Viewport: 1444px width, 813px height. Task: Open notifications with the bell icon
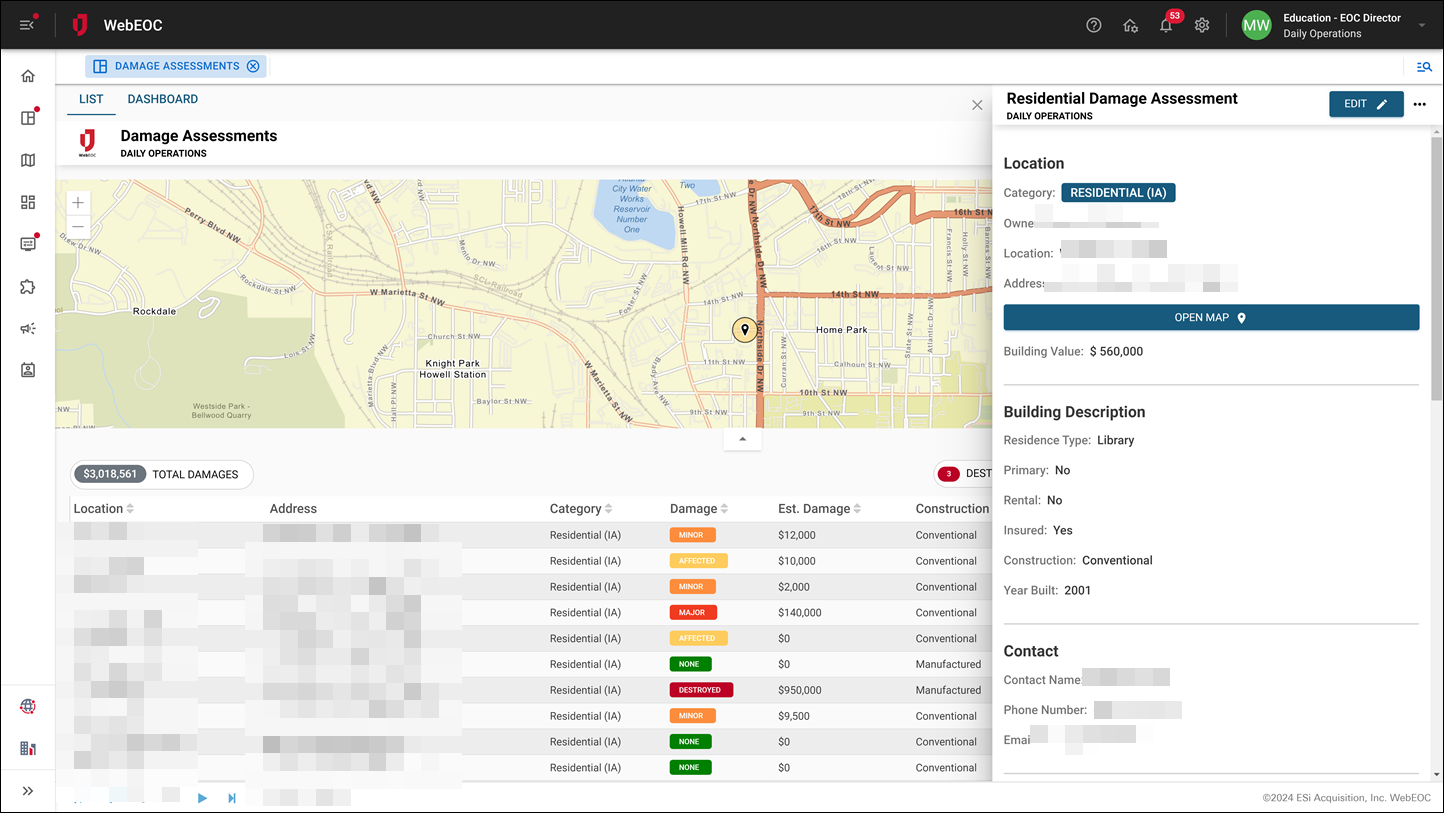click(1165, 25)
